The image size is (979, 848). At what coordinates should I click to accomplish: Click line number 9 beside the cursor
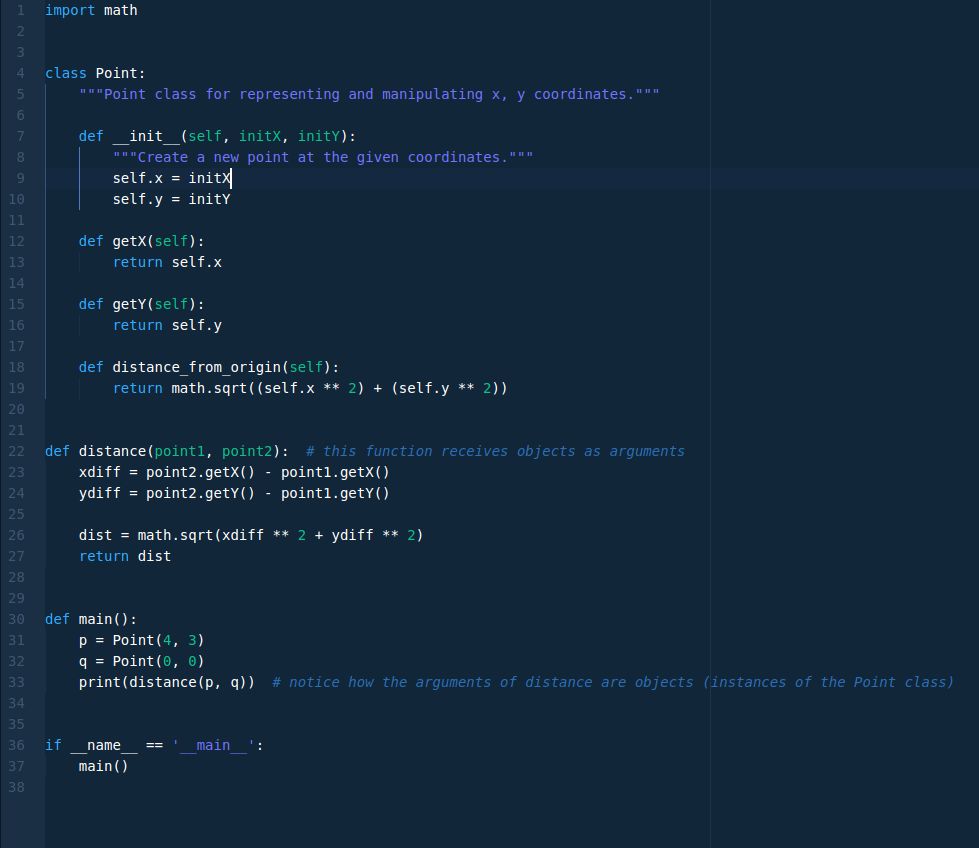pos(18,178)
